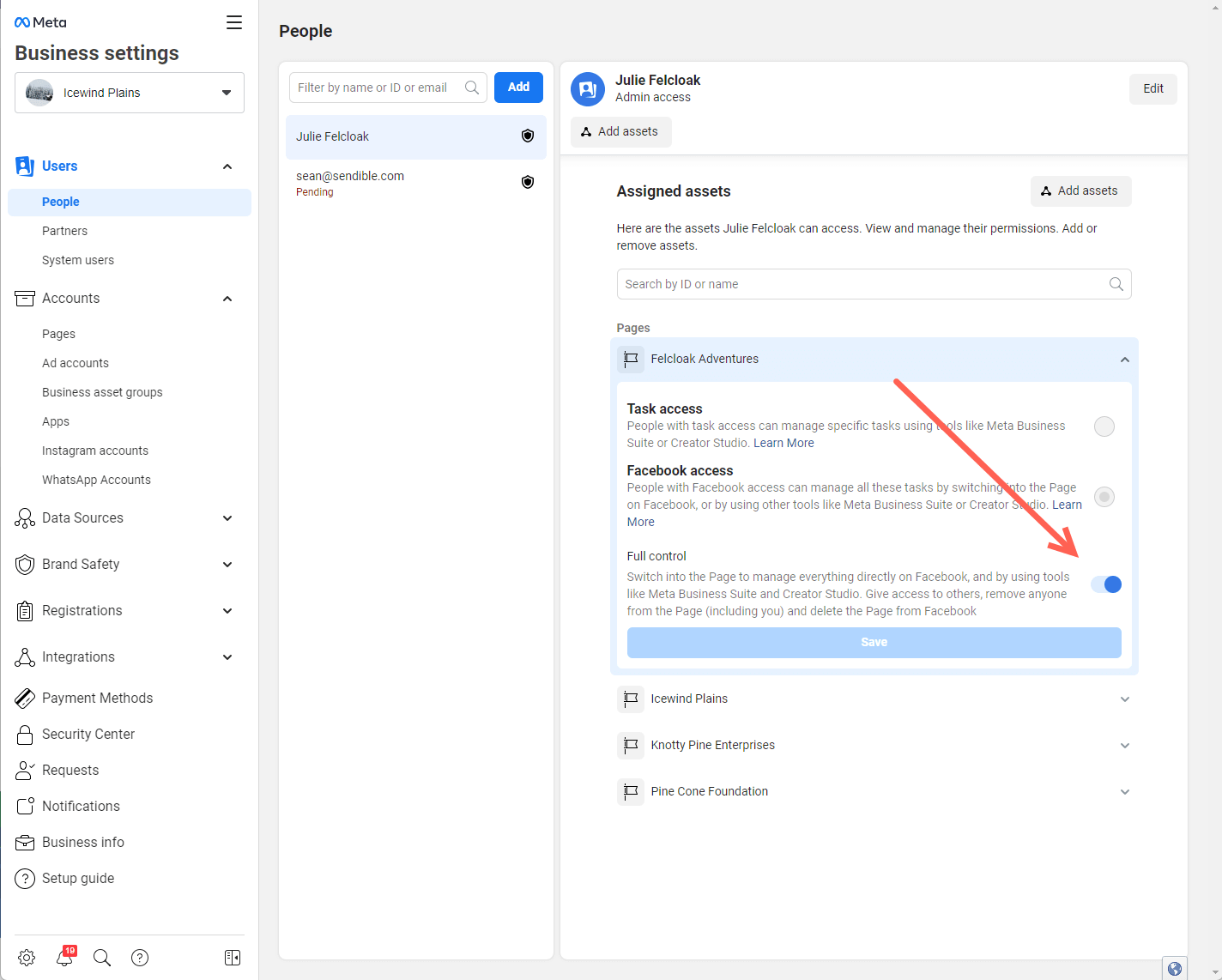Click admin shield icon beside sean@sendible.com
The height and width of the screenshot is (980, 1222).
tap(528, 182)
